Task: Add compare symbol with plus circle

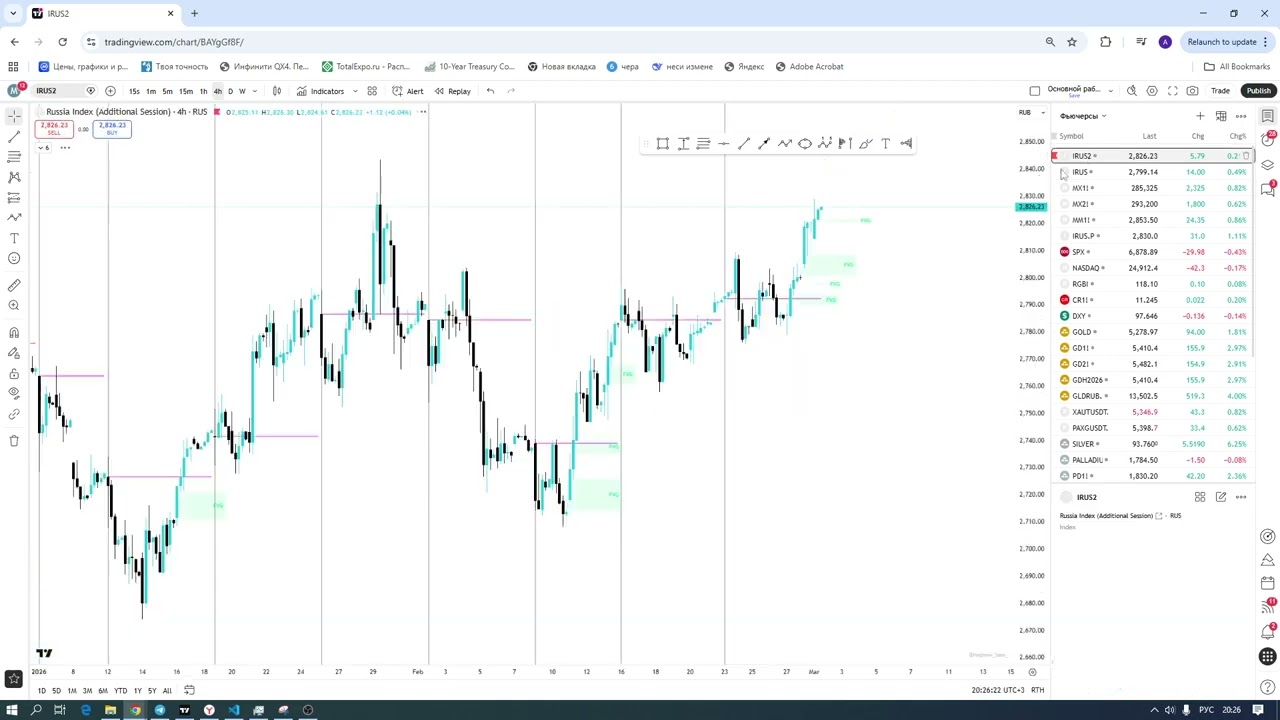Action: click(x=110, y=91)
